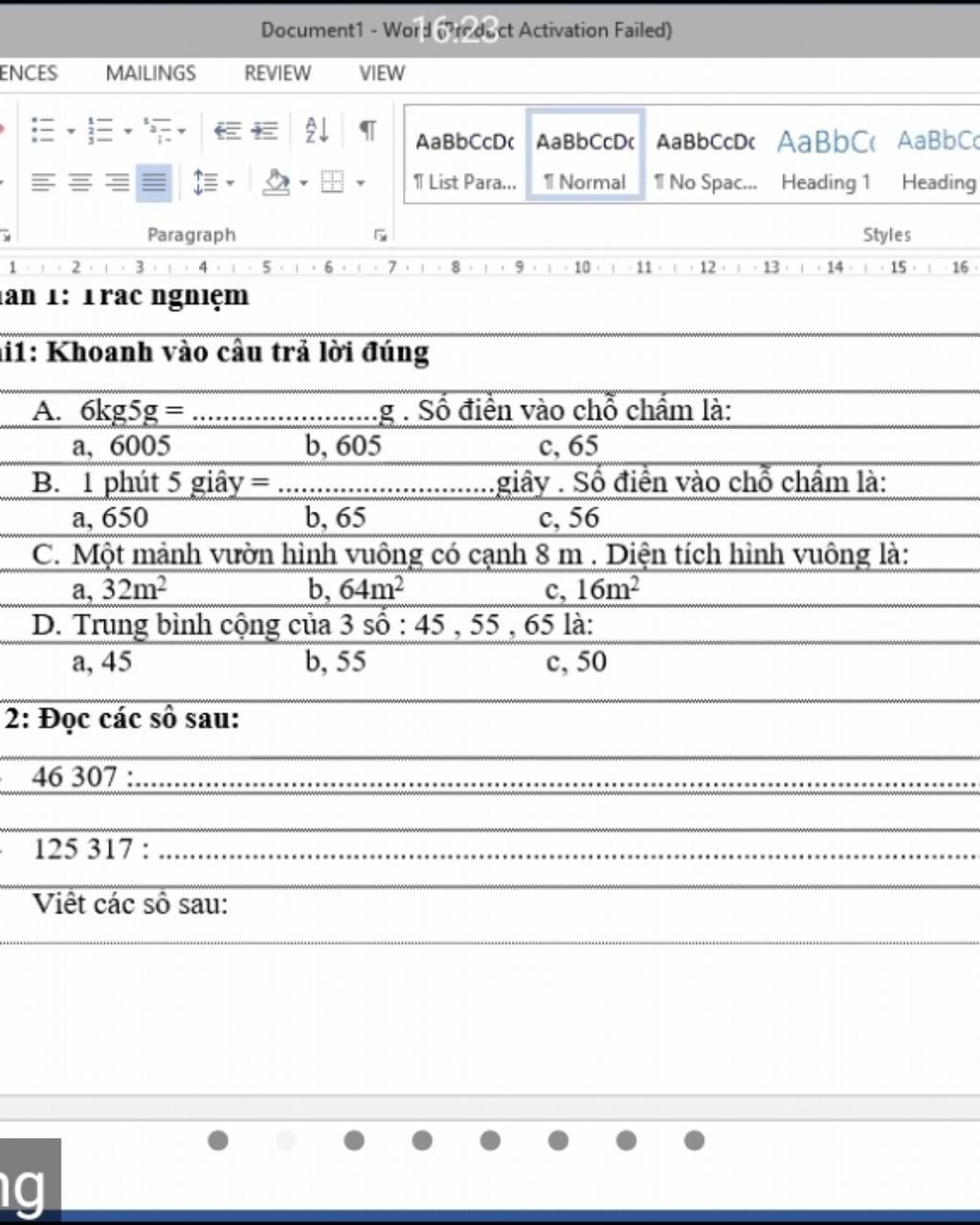Apply the Heading 1 style
980x1225 pixels.
click(826, 155)
